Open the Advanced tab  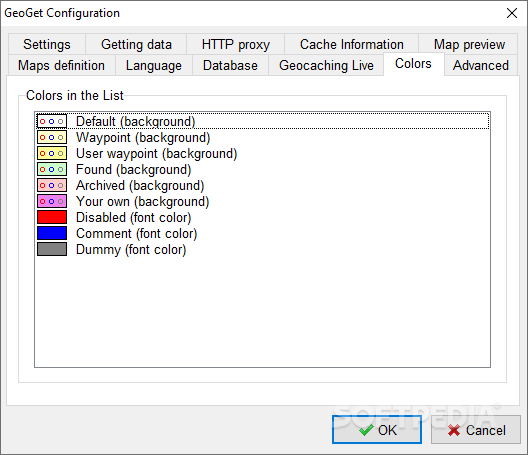point(481,65)
